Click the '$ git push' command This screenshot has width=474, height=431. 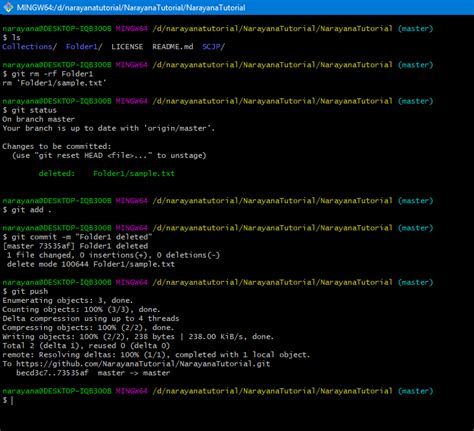click(x=25, y=291)
